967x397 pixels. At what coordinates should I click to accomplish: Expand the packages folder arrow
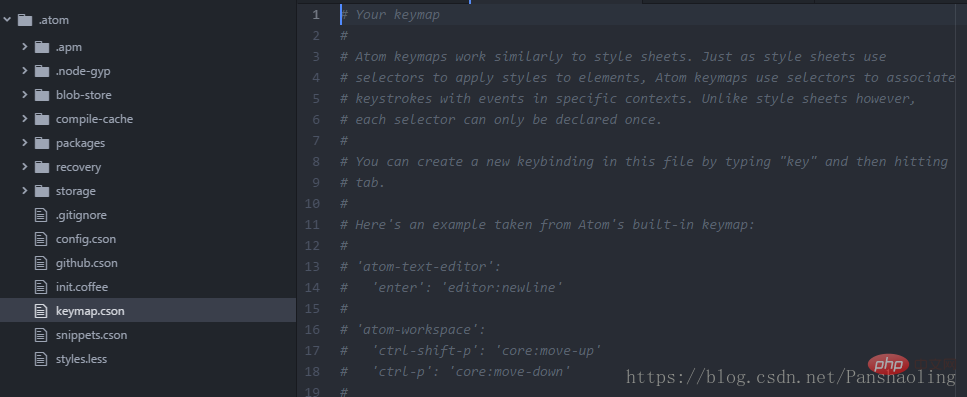(25, 143)
